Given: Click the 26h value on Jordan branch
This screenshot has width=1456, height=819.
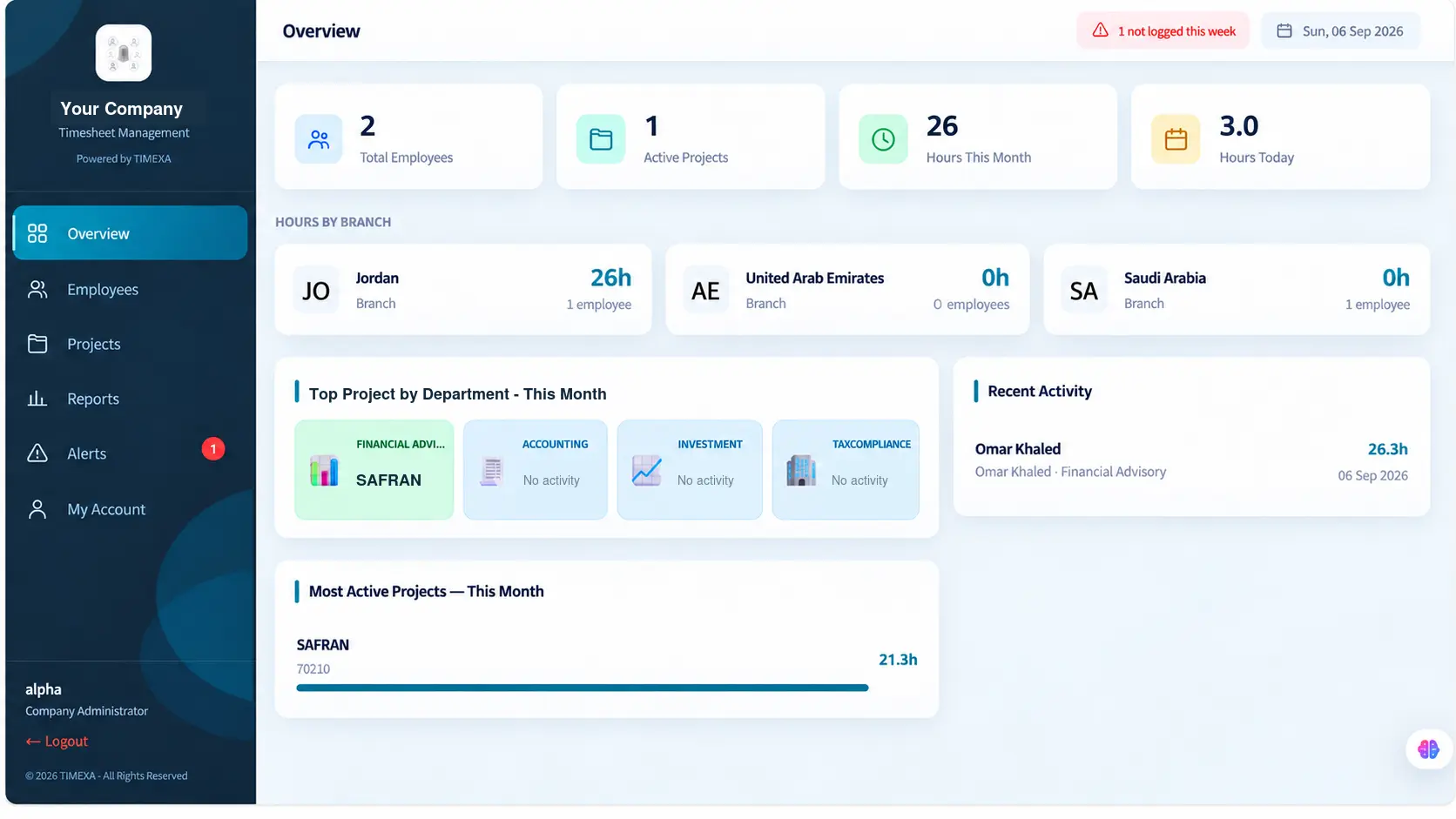Looking at the screenshot, I should (x=610, y=278).
